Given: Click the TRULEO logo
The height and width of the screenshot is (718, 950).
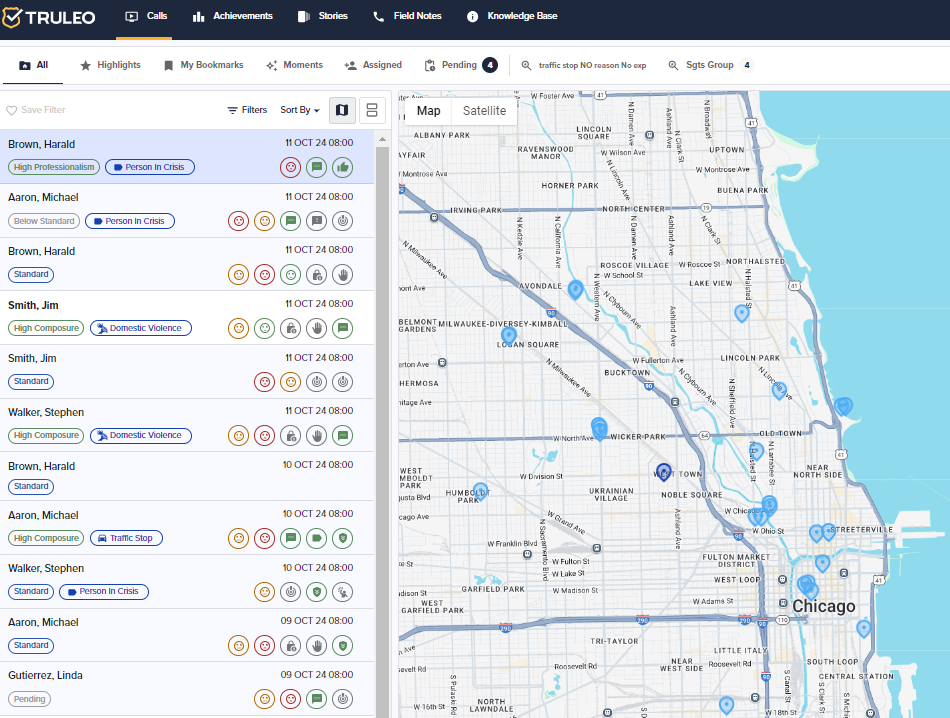Looking at the screenshot, I should (x=49, y=18).
